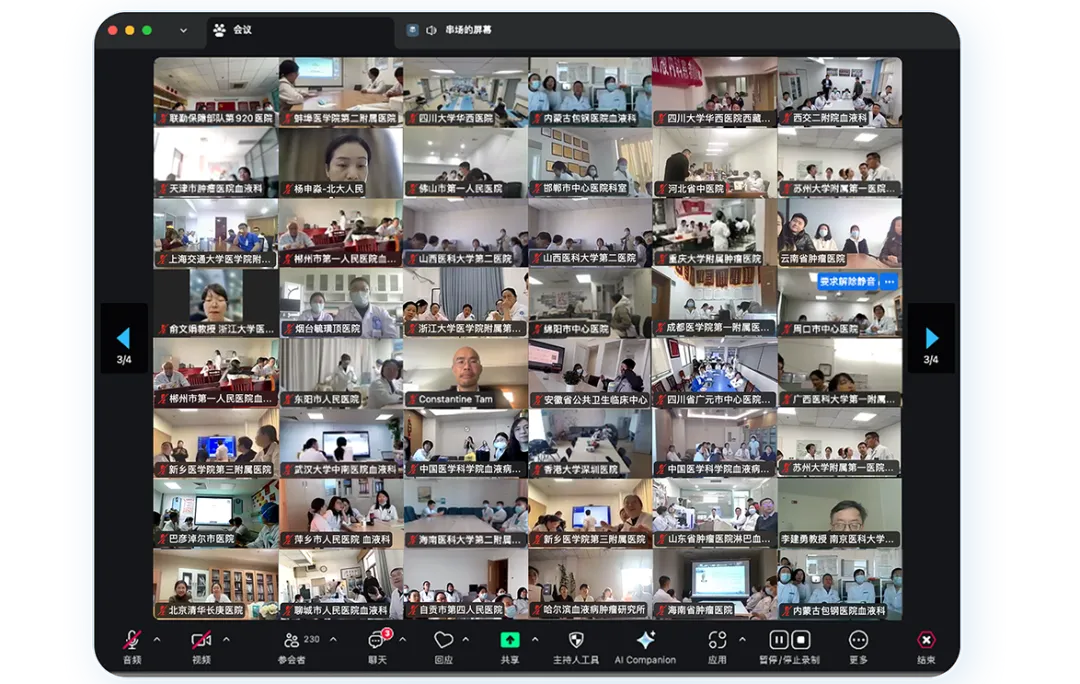Click the reactions (回应) heart icon

(x=443, y=640)
